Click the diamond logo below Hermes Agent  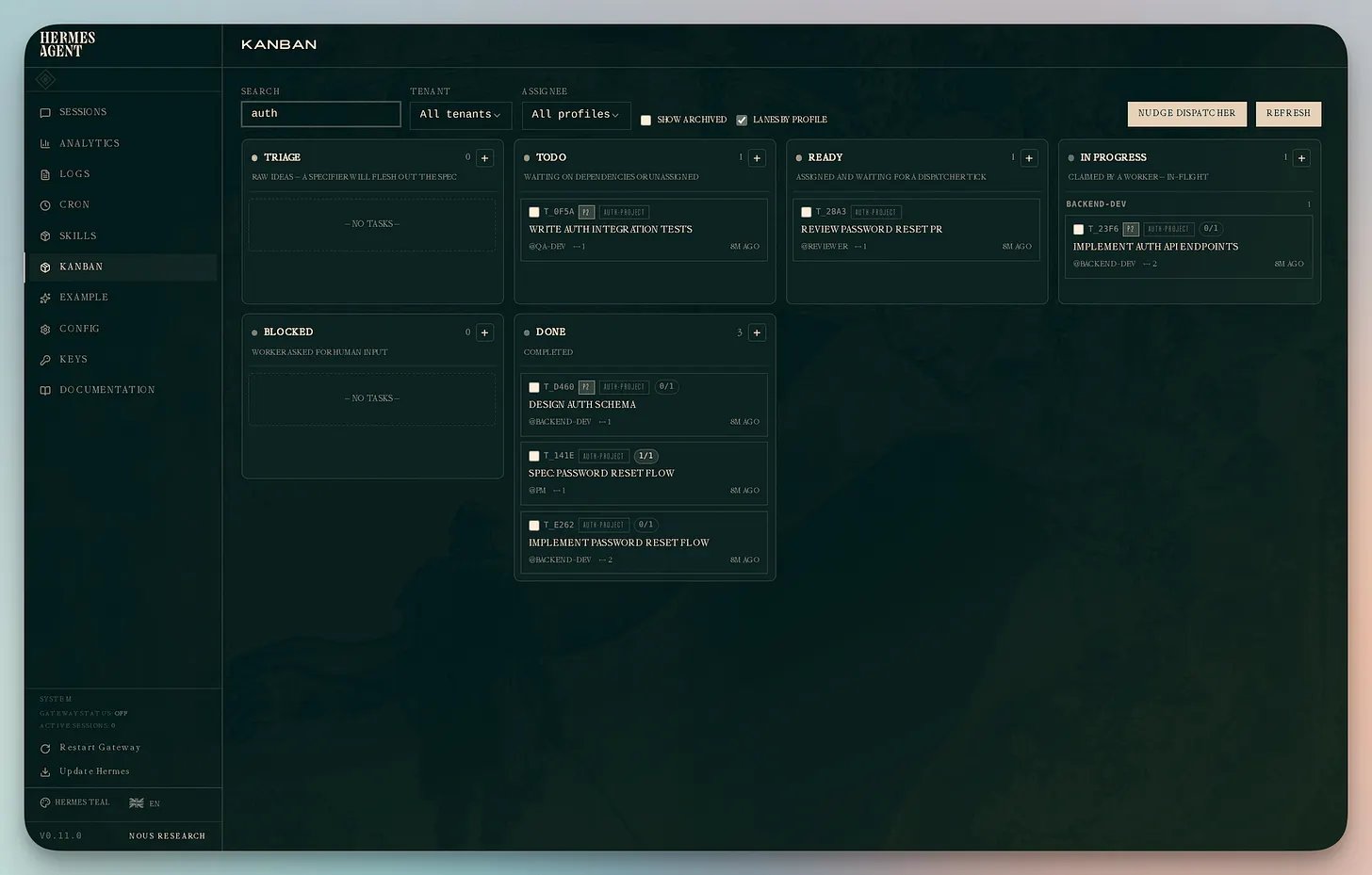click(x=45, y=80)
